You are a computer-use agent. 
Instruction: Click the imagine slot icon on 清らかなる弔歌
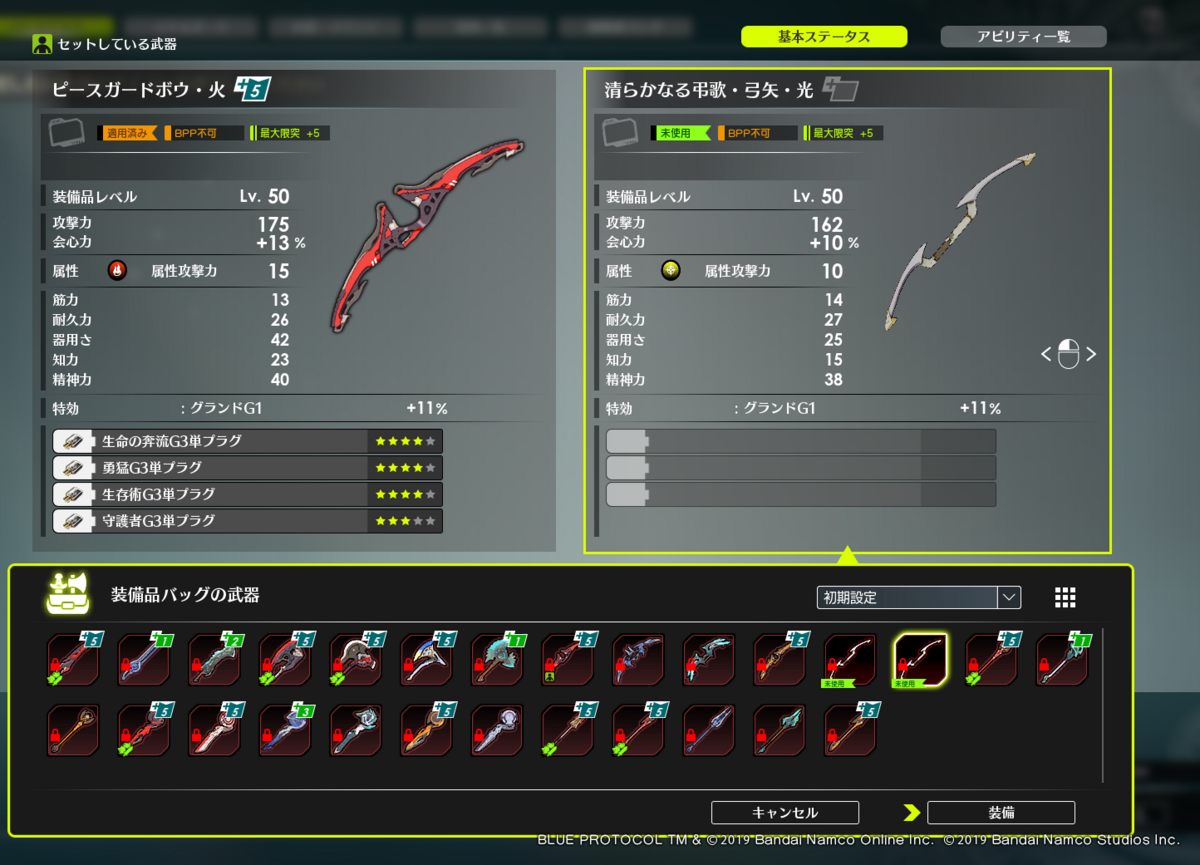tap(621, 132)
